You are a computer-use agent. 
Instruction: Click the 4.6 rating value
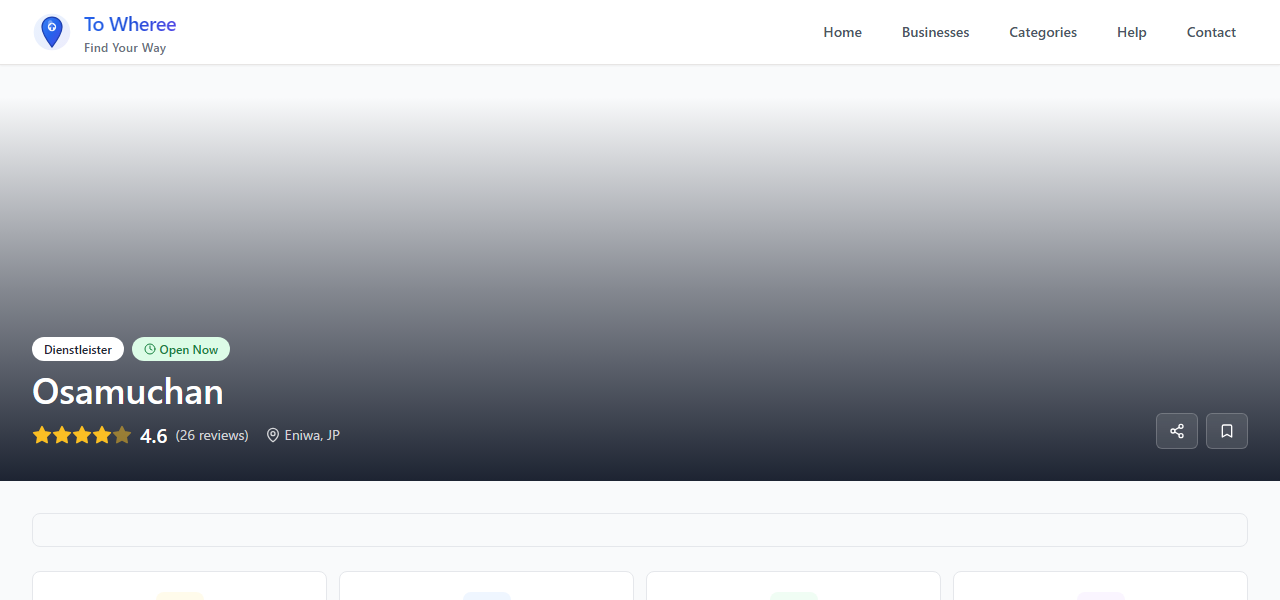tap(154, 436)
